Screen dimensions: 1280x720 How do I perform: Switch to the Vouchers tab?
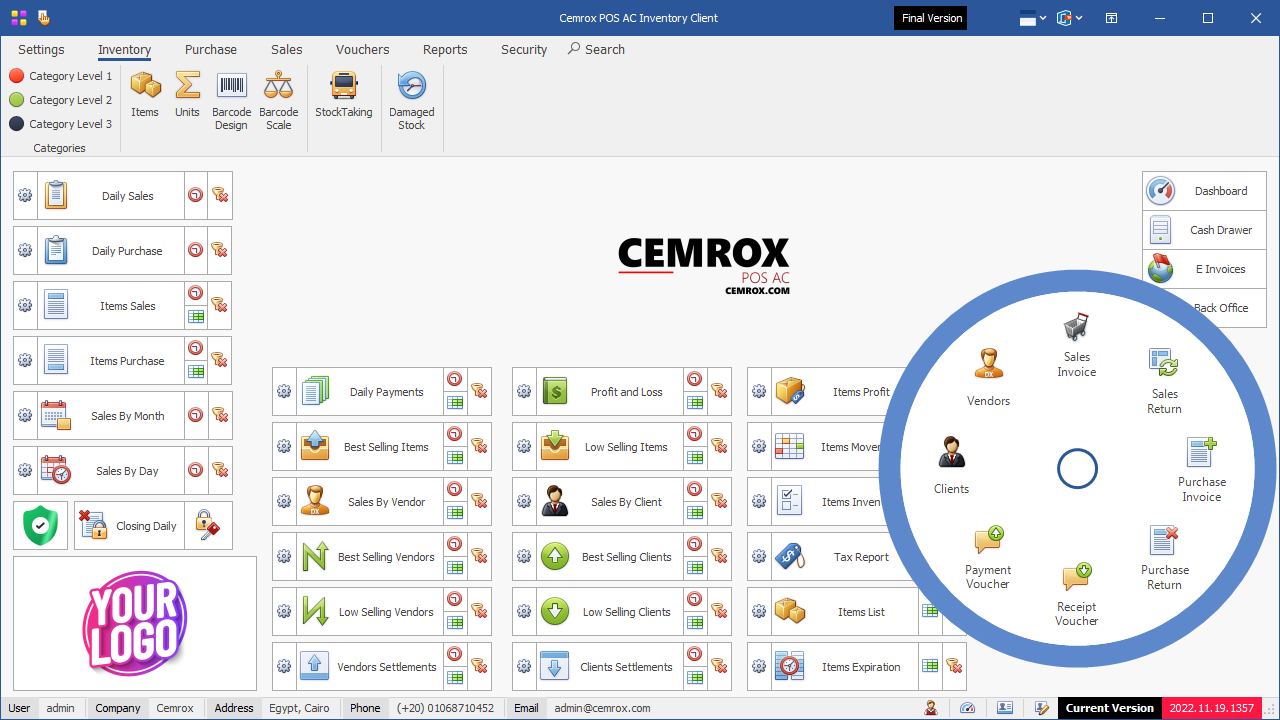(363, 49)
